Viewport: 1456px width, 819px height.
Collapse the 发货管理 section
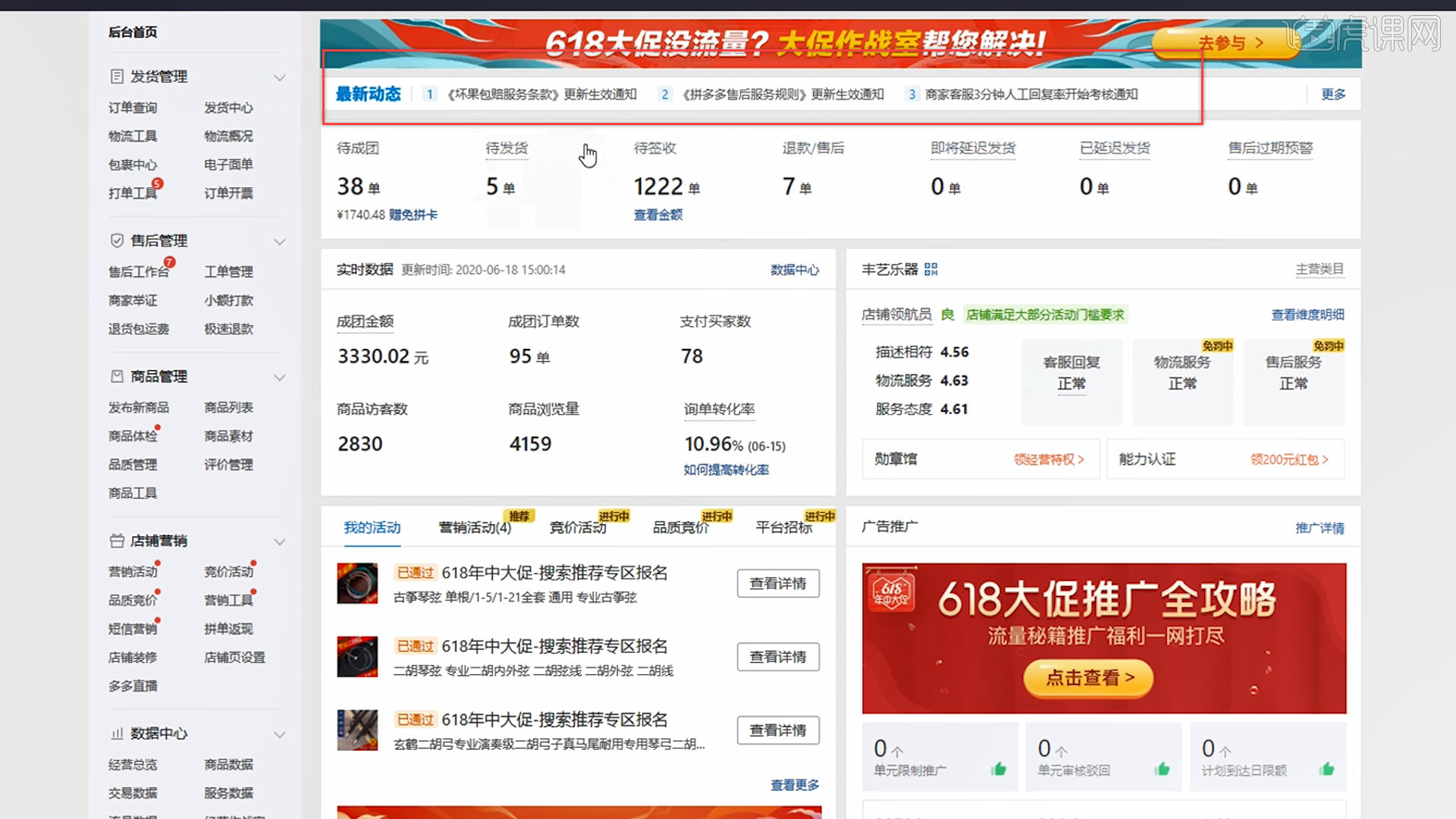point(280,77)
